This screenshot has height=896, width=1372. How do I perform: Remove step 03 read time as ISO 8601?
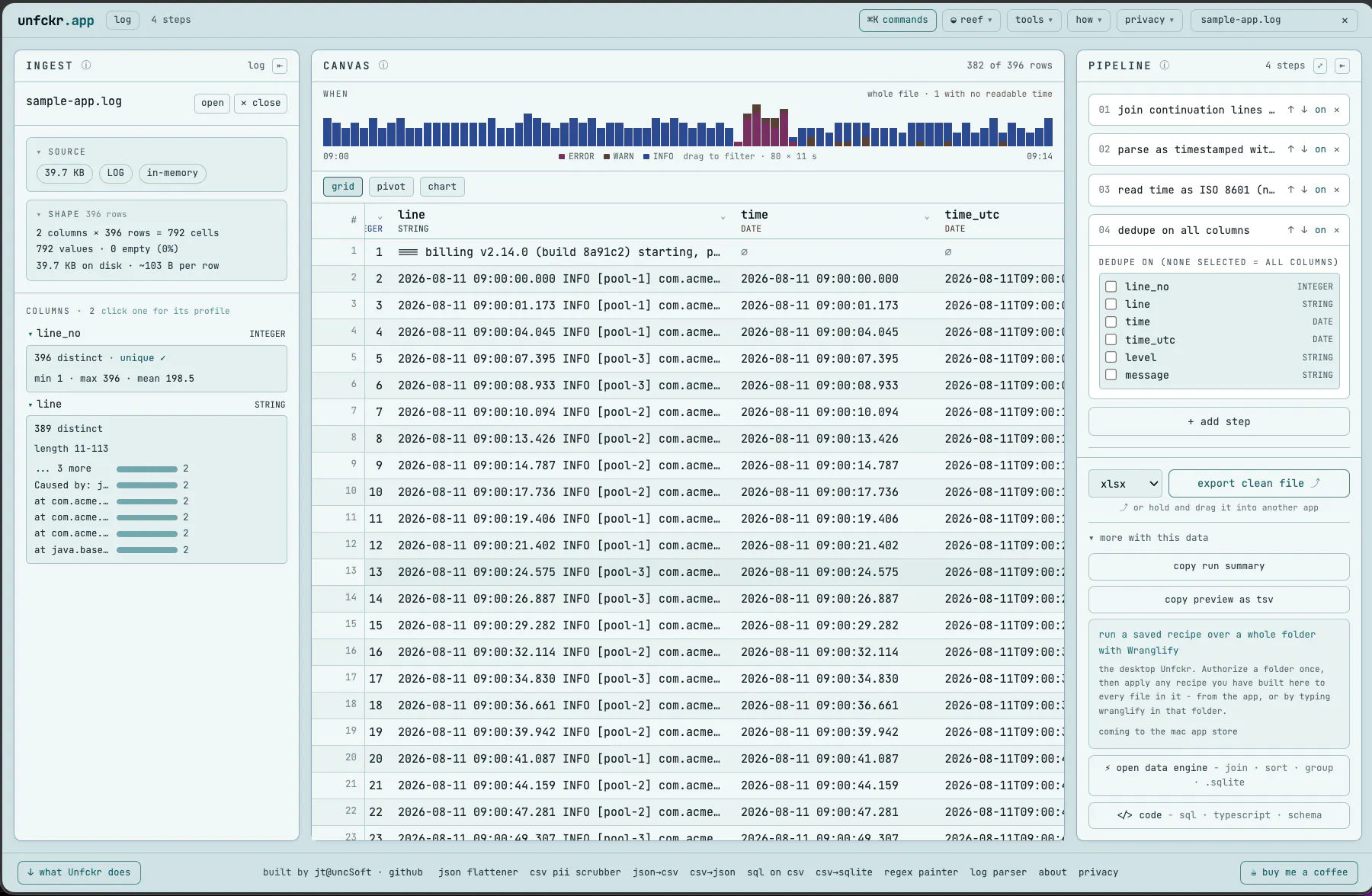coord(1336,190)
